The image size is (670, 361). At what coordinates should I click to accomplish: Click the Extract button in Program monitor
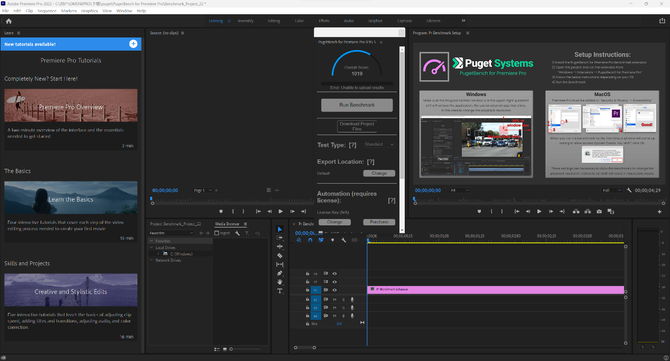[x=588, y=211]
